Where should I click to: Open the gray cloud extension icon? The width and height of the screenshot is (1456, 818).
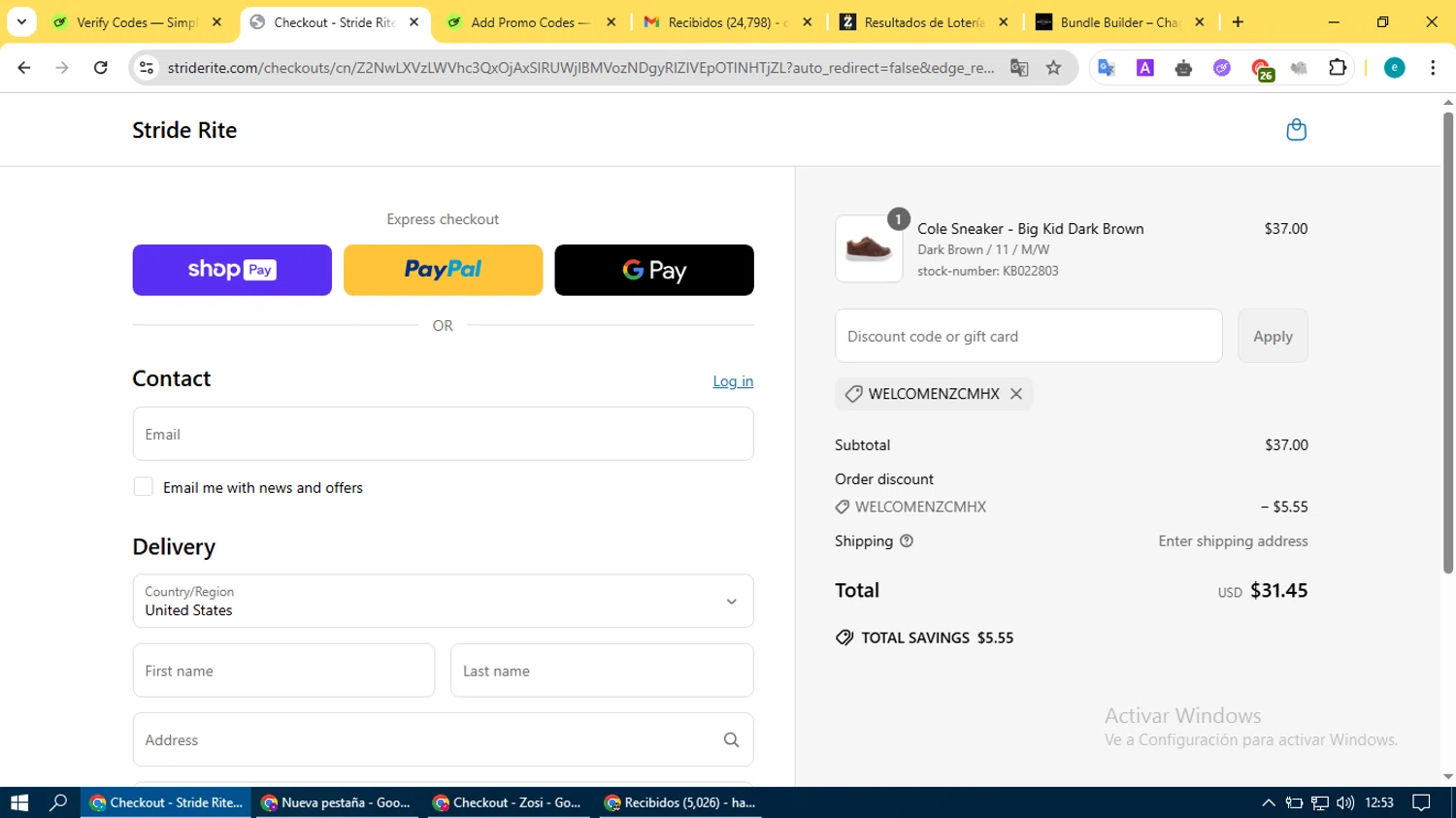click(1299, 68)
